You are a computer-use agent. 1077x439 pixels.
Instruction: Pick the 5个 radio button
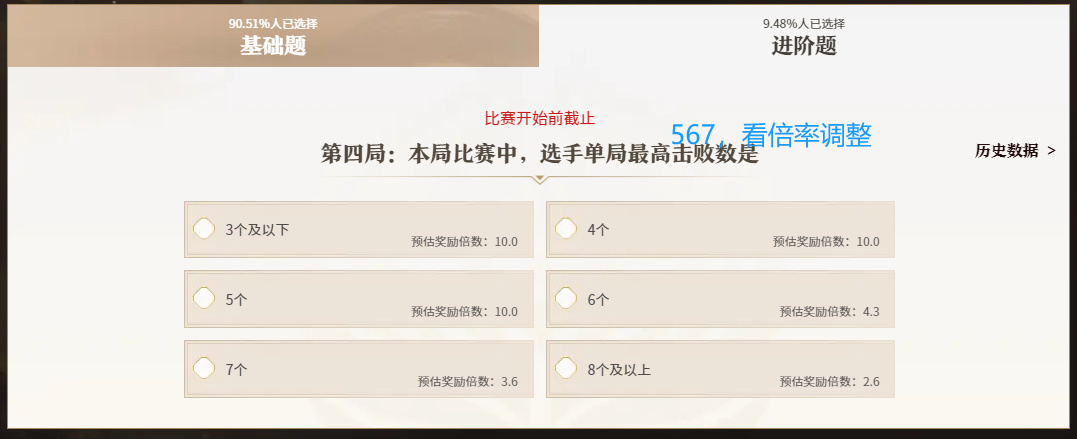204,298
